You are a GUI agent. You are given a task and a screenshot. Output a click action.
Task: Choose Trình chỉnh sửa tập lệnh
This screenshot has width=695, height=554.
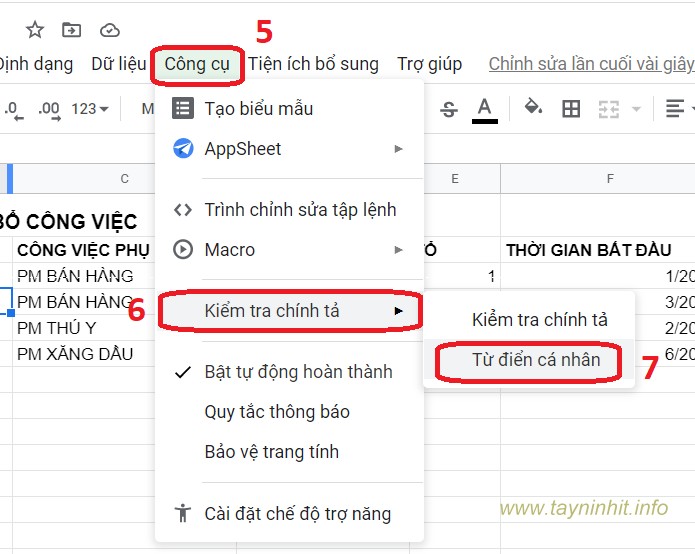point(300,210)
